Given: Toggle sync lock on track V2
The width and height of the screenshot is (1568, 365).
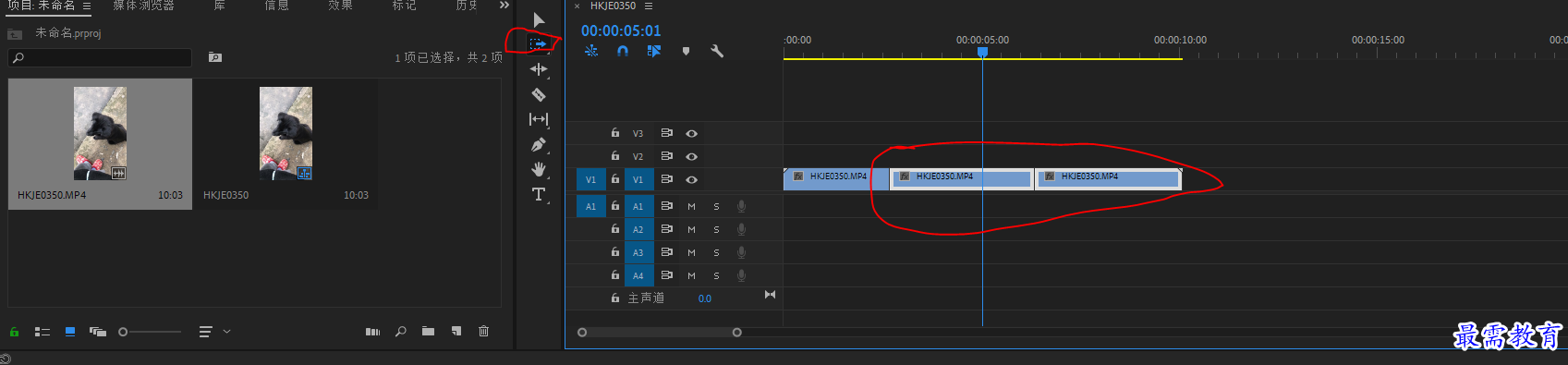Looking at the screenshot, I should 666,156.
